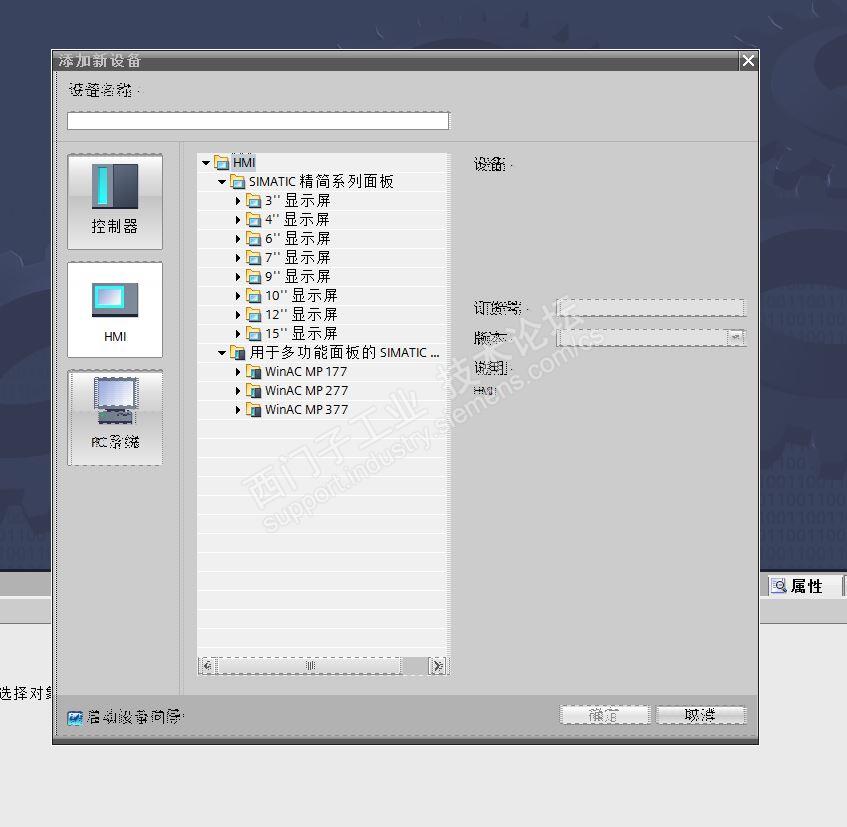847x827 pixels.
Task: Select the '3'' 显示屏' row text
Action: [297, 201]
